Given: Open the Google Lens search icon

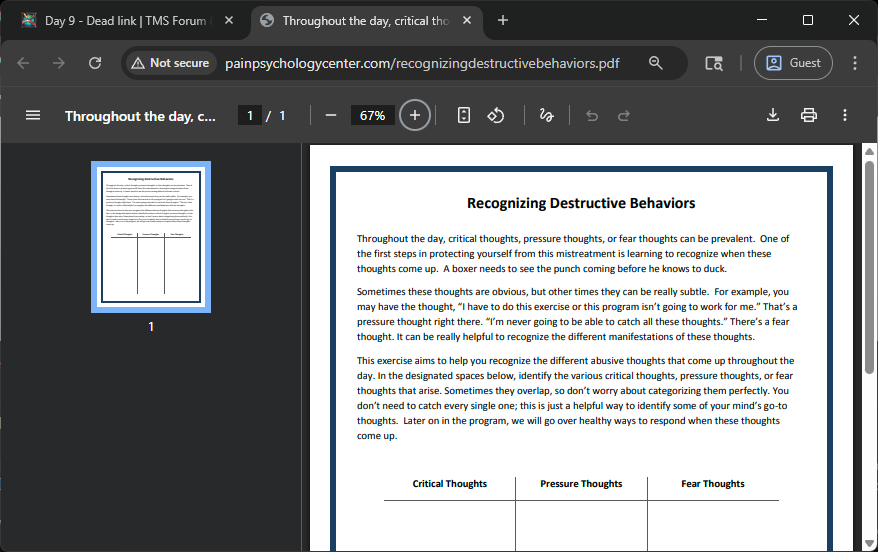Looking at the screenshot, I should click(713, 63).
